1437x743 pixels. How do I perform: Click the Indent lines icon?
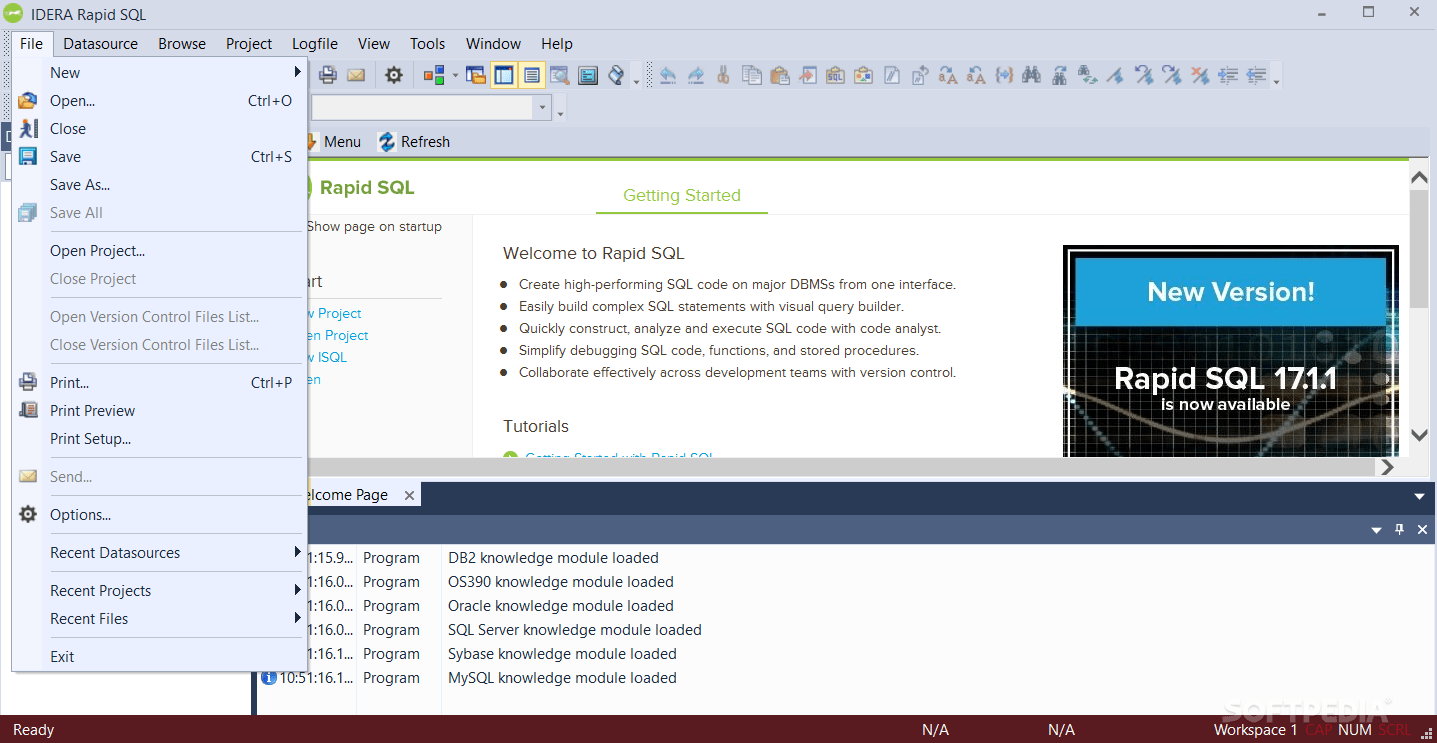(1228, 75)
